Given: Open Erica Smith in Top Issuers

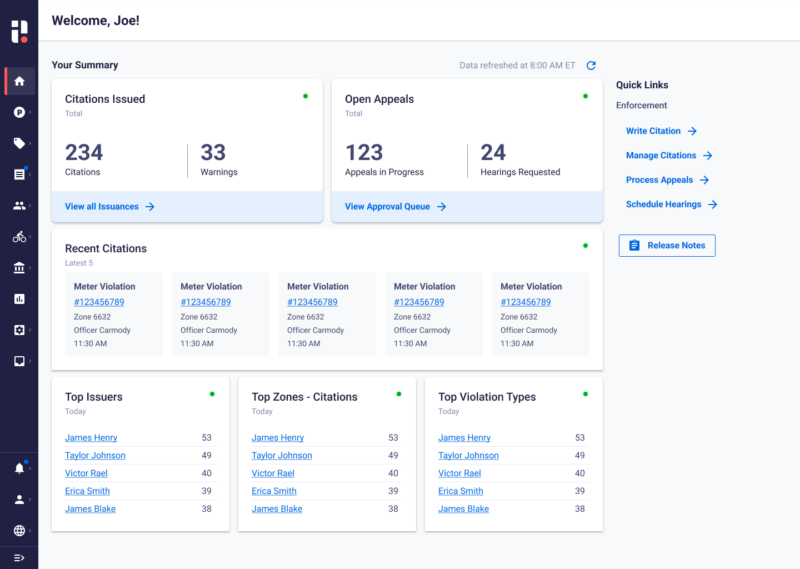Looking at the screenshot, I should [87, 491].
